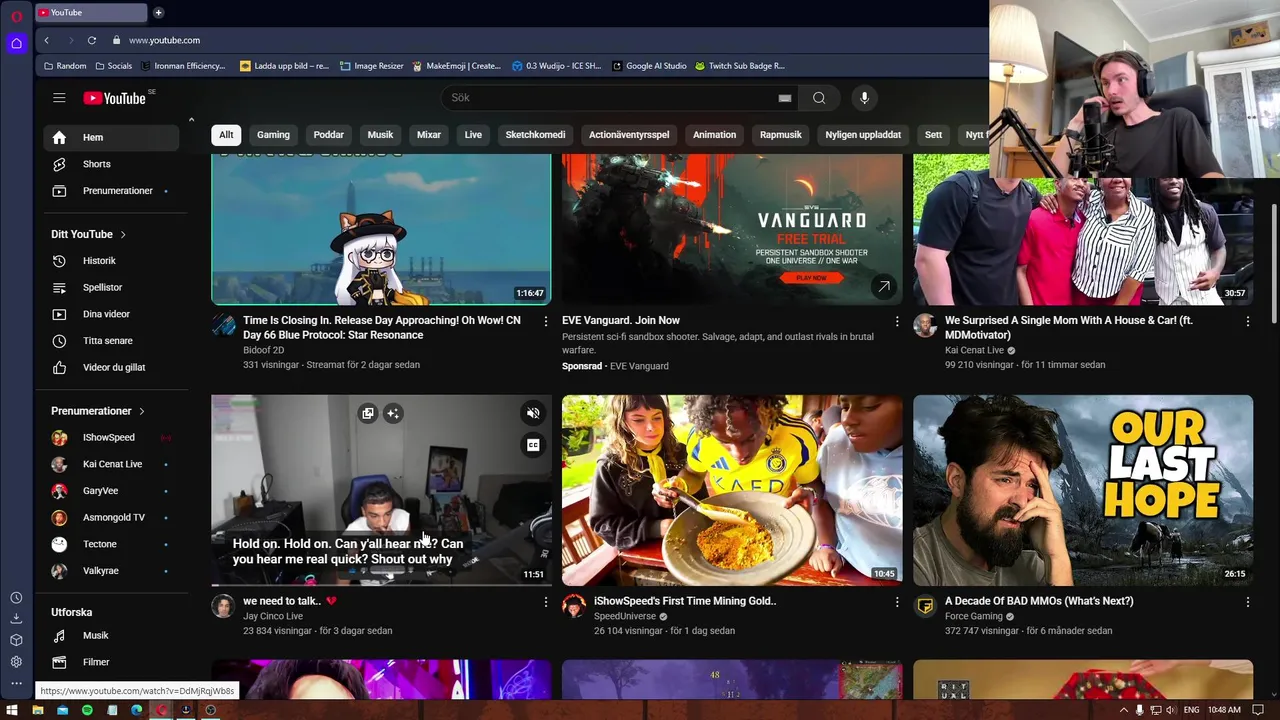The width and height of the screenshot is (1280, 720).
Task: Open Asmongold TV subscription channel
Action: tap(111, 518)
